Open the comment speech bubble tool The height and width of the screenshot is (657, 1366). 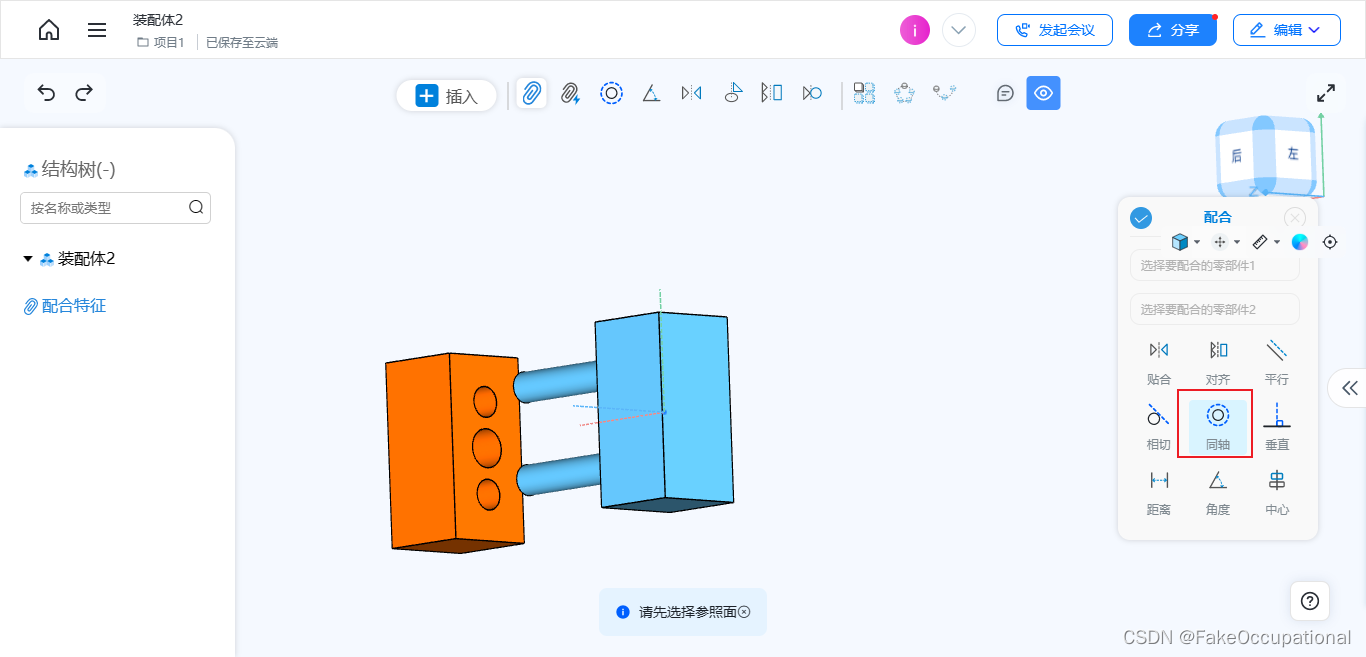click(x=1005, y=93)
